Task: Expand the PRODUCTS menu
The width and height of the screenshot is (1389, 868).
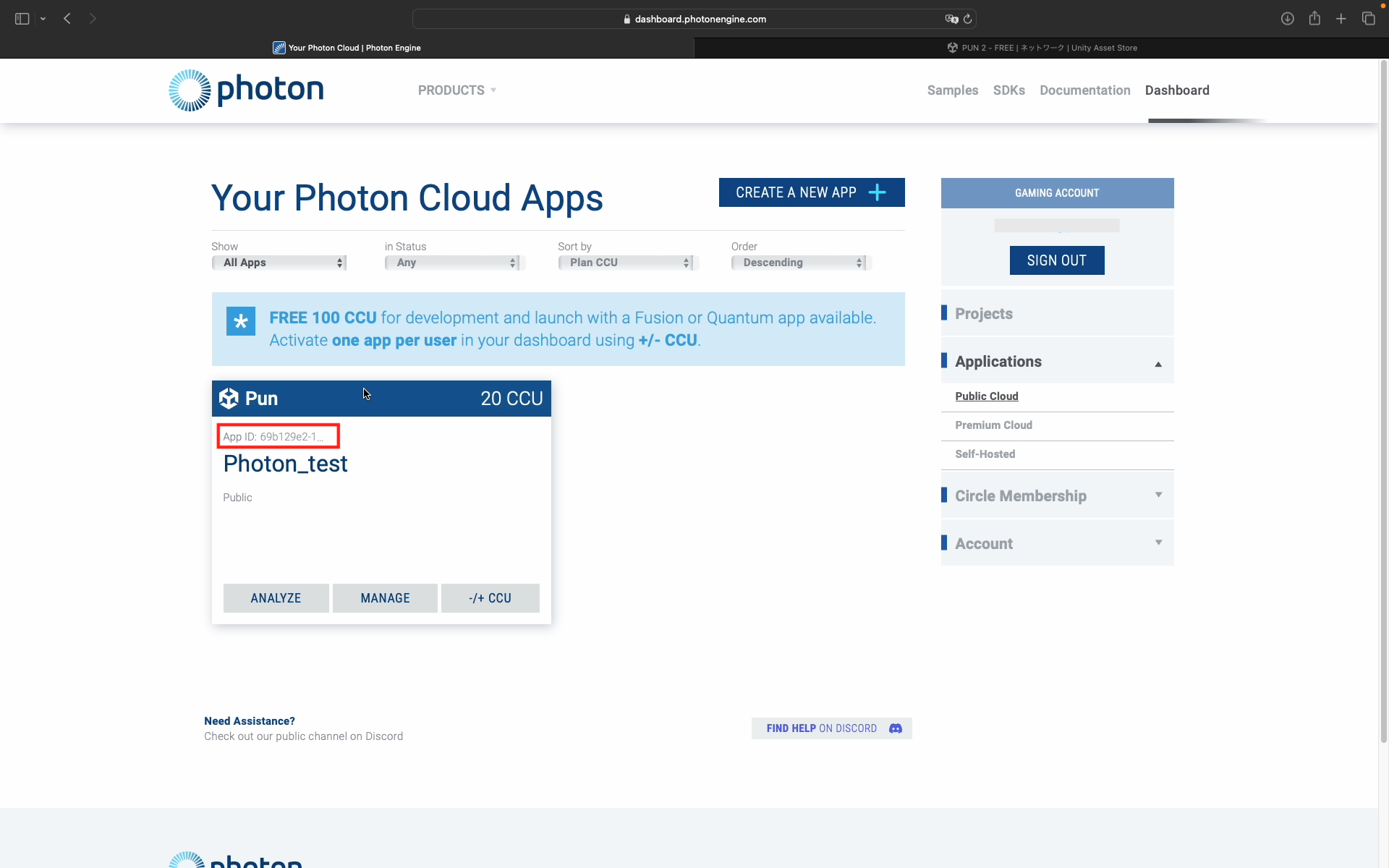Action: coord(457,90)
